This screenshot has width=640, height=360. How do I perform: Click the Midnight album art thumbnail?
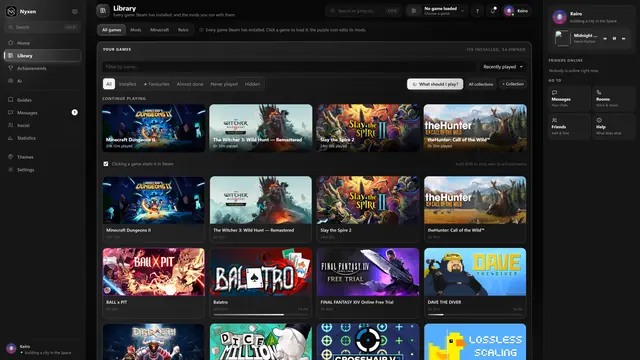coord(562,38)
